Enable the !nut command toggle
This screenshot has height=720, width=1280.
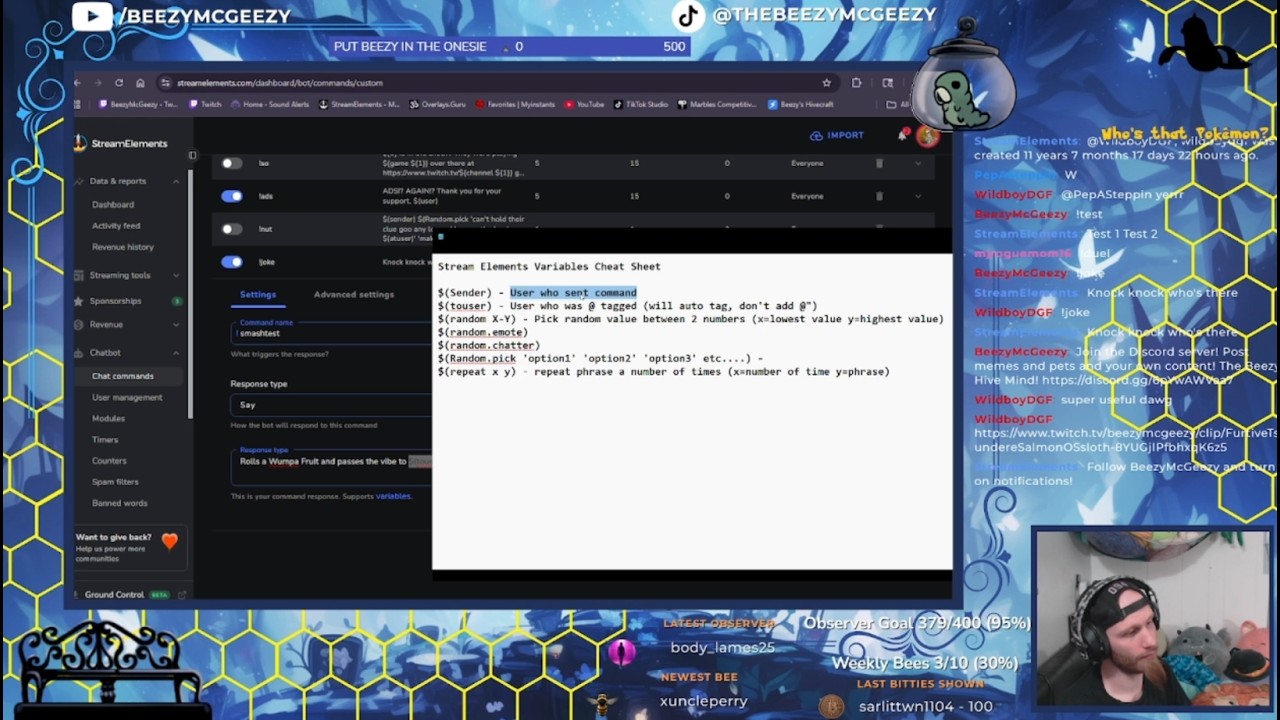[232, 229]
